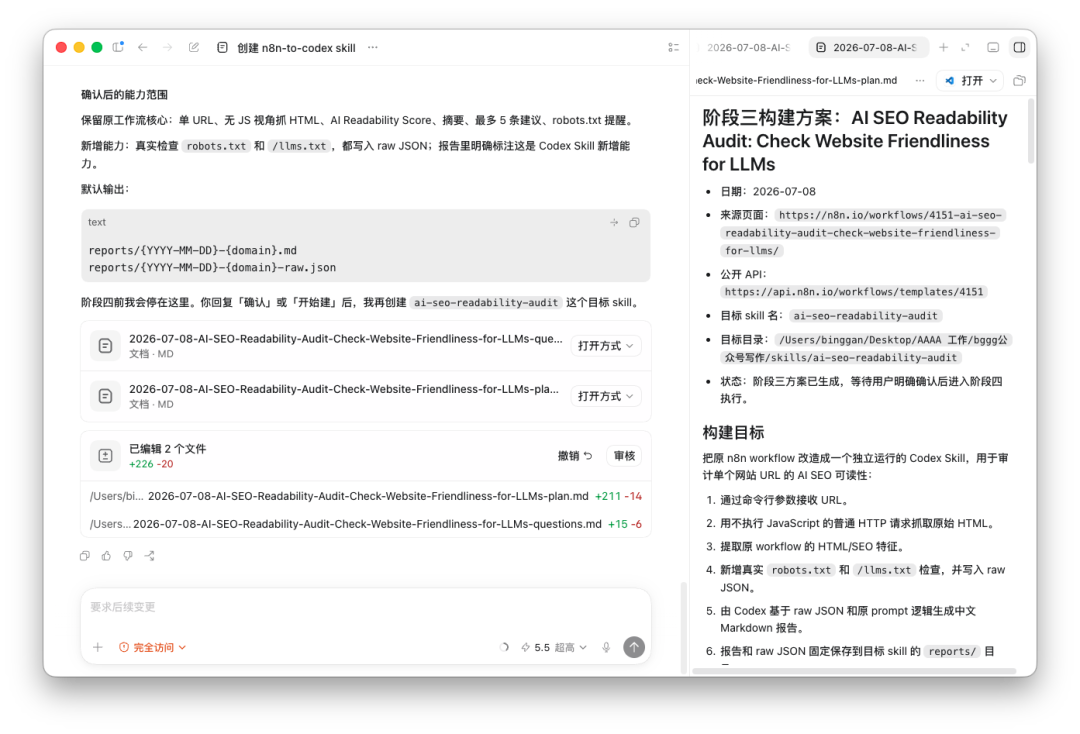Expand the side panel to full view

click(966, 48)
